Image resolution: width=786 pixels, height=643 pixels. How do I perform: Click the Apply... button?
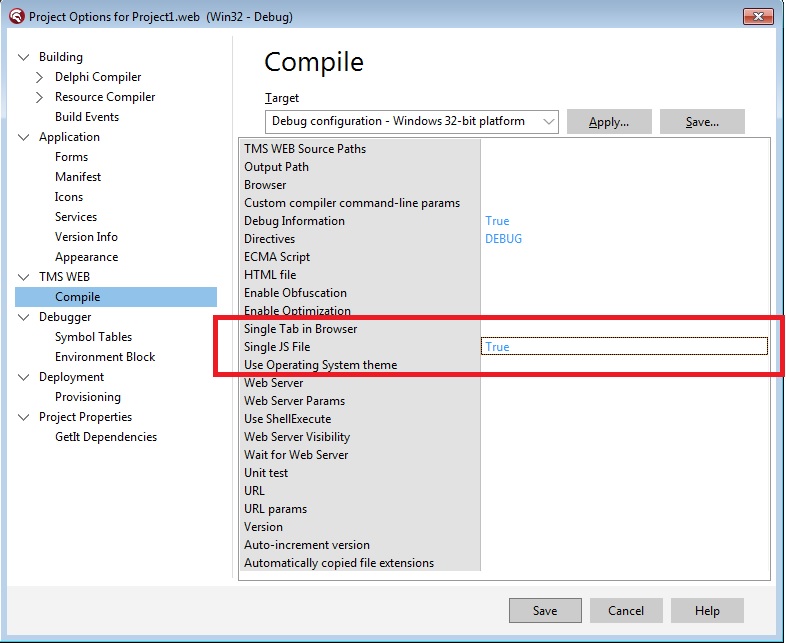(608, 122)
